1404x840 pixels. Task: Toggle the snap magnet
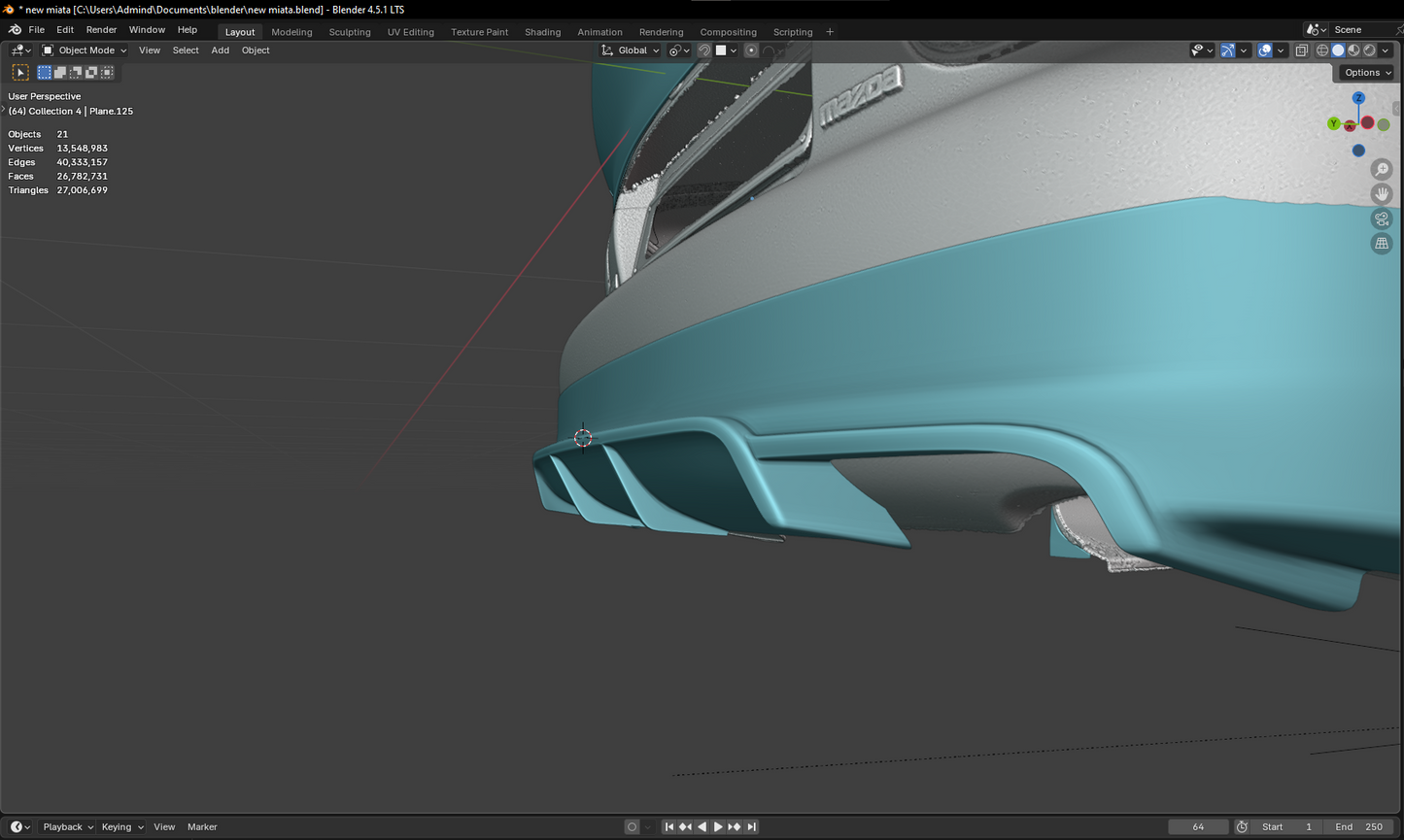pos(704,50)
